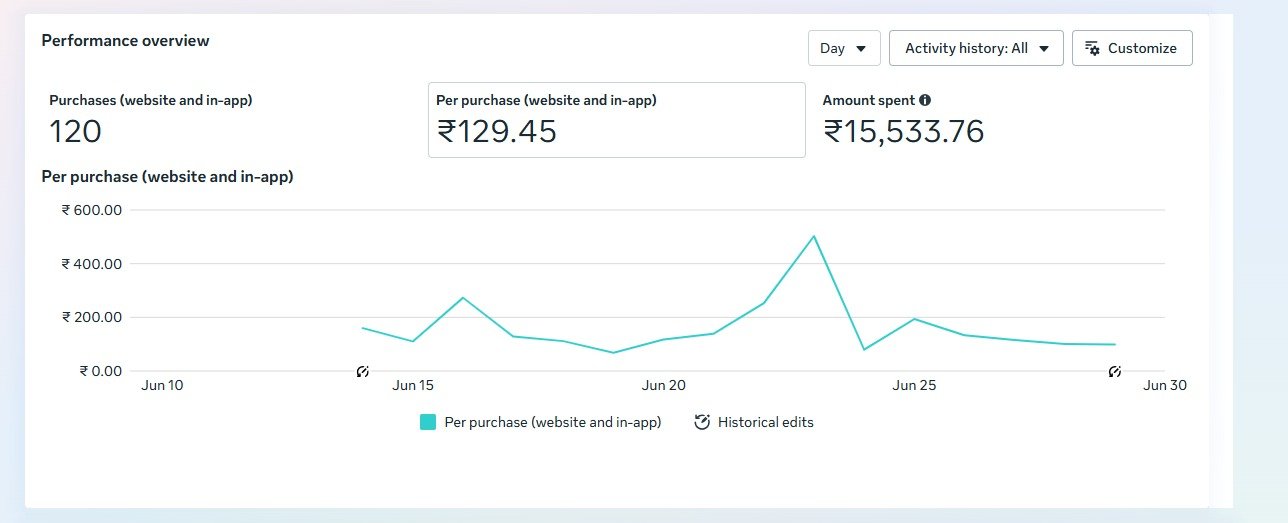Click the Customize button
Viewport: 1288px width, 523px height.
1131,48
